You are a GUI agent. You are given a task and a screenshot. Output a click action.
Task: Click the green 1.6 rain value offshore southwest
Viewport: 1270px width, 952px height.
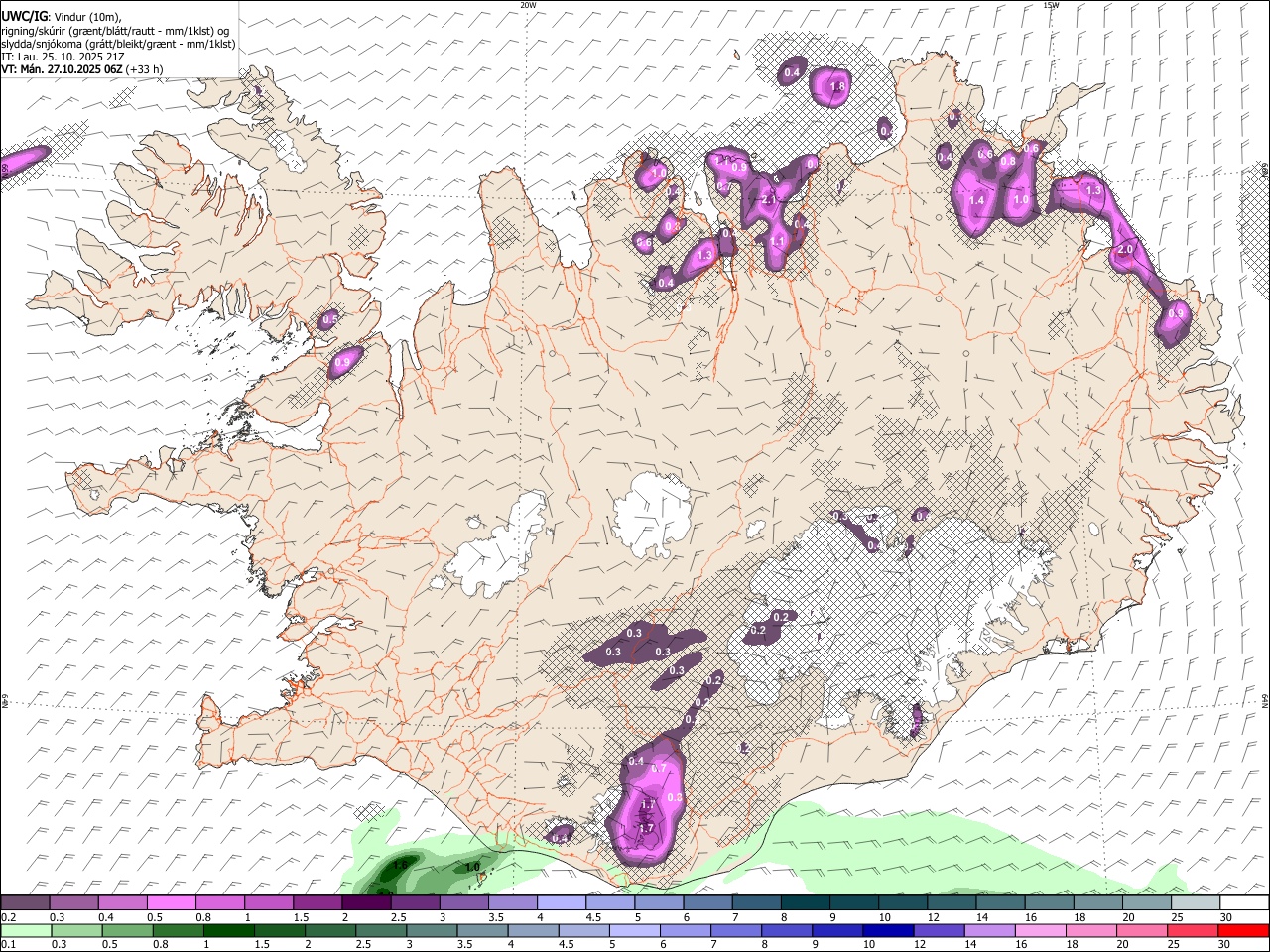(x=401, y=865)
